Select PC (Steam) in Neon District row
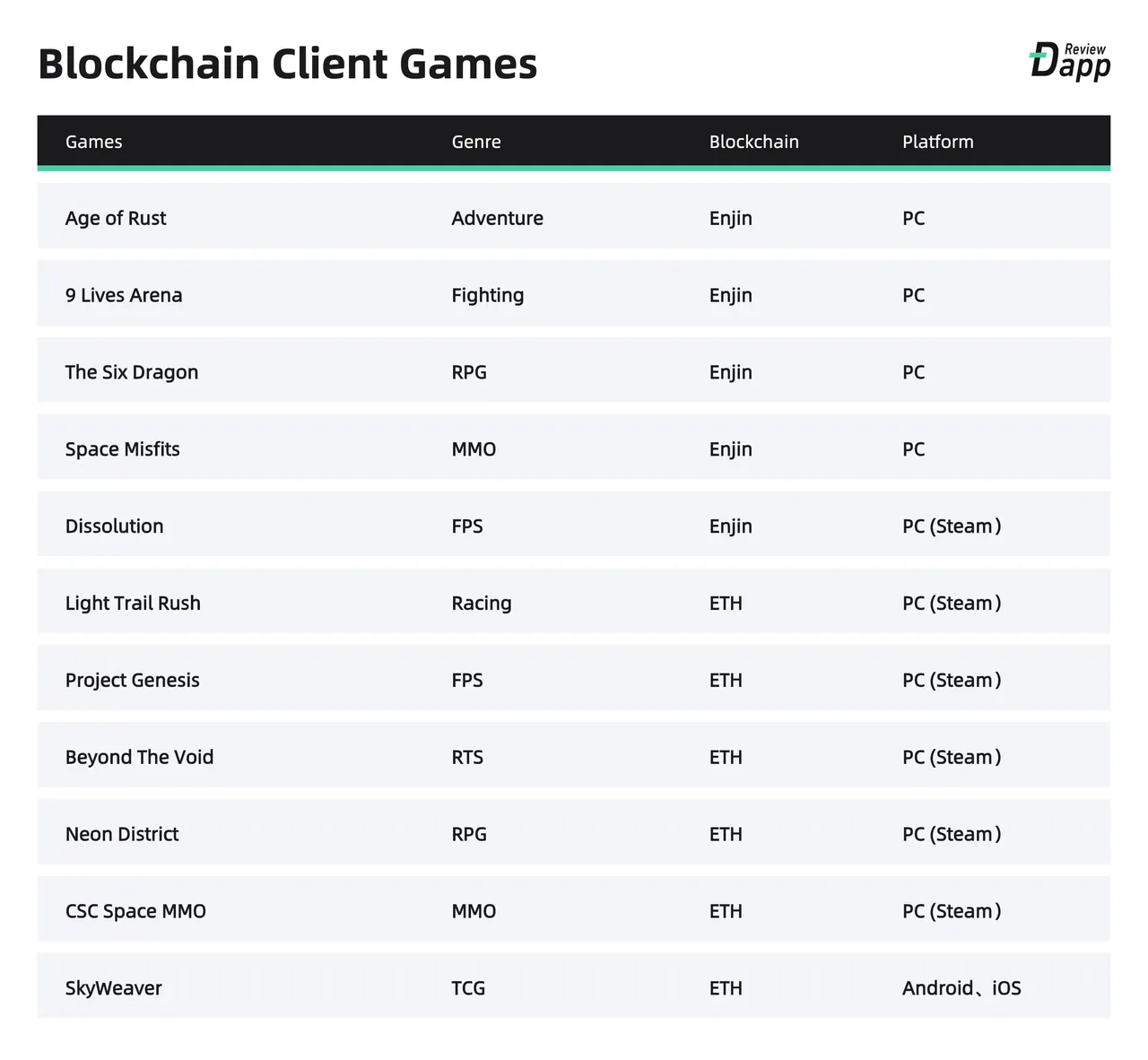This screenshot has width=1148, height=1060. 952,834
